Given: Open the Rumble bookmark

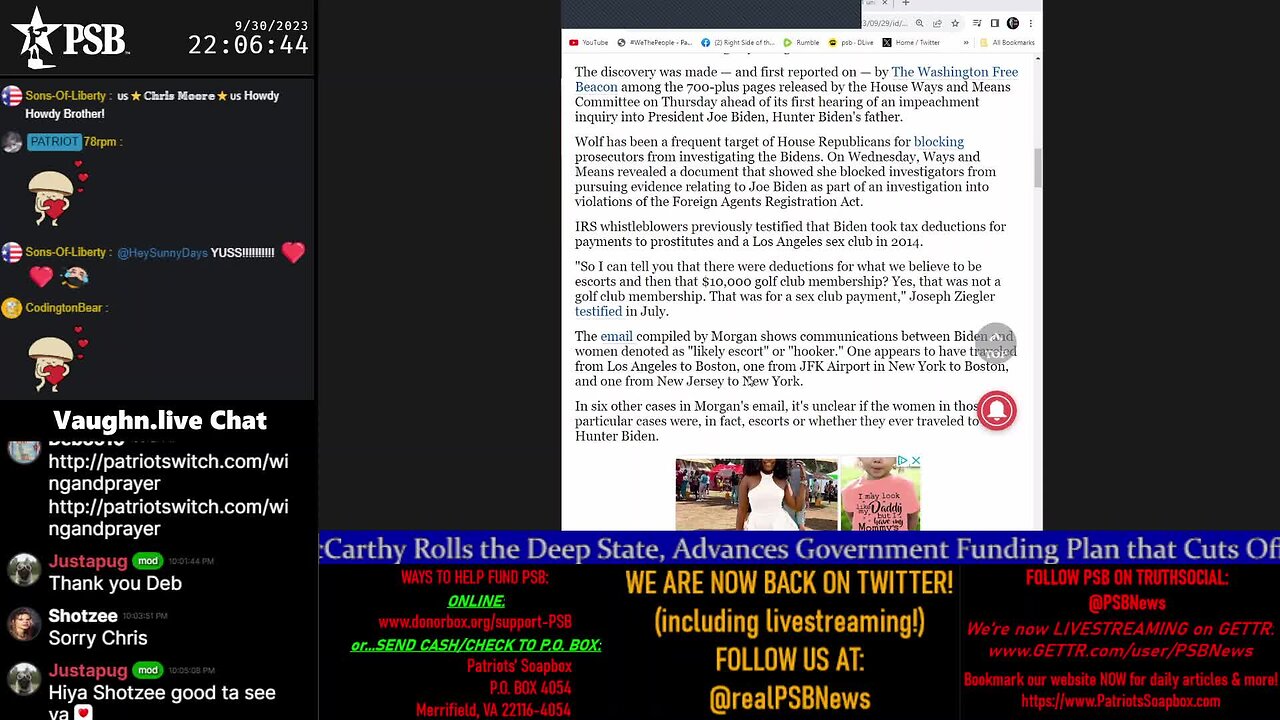Looking at the screenshot, I should [x=801, y=43].
